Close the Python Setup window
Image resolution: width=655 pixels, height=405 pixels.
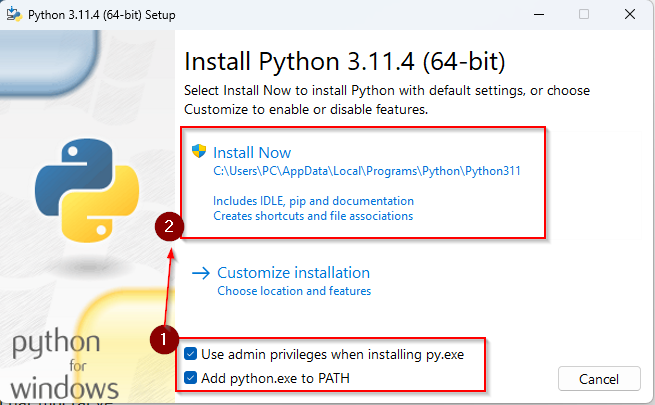click(627, 14)
